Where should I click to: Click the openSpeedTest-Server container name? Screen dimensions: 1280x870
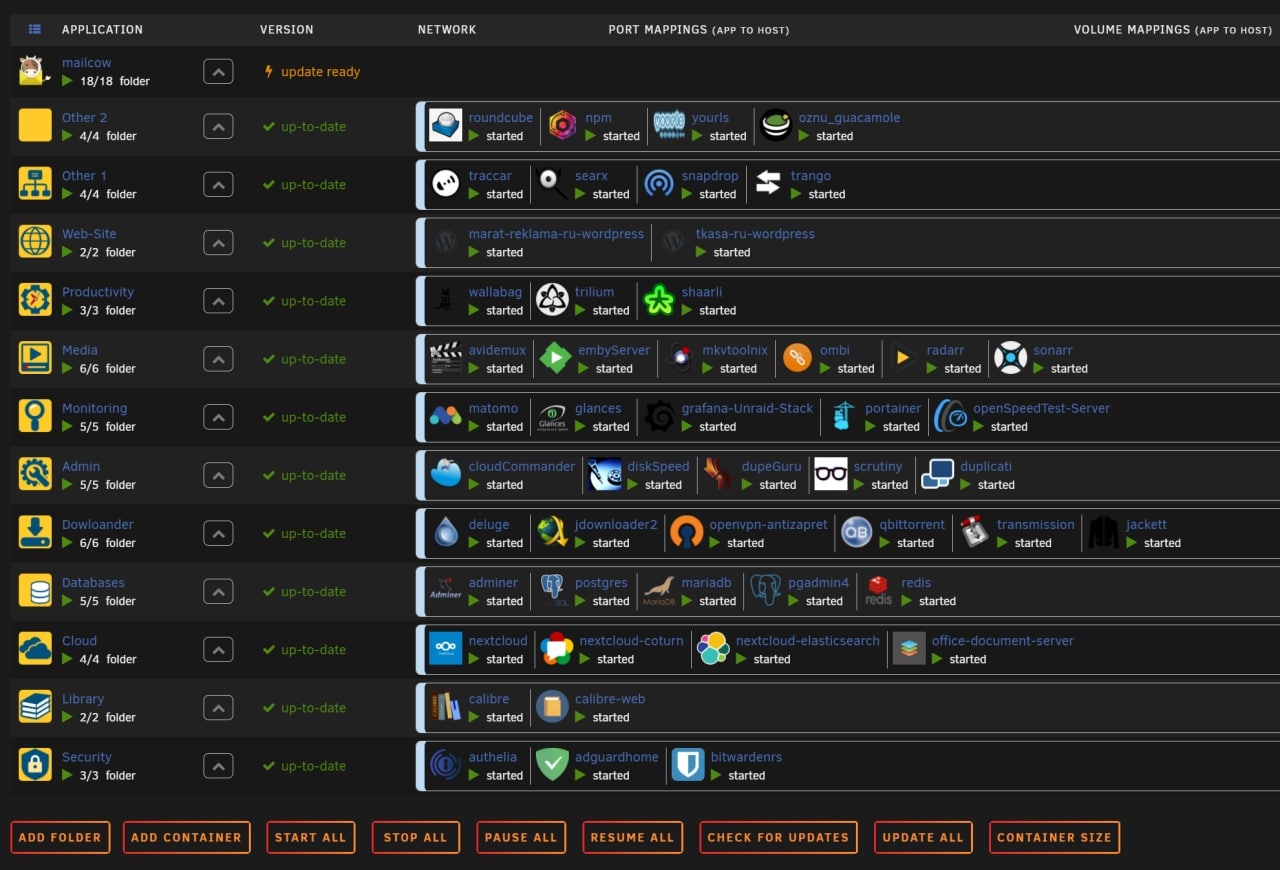pyautogui.click(x=1042, y=408)
